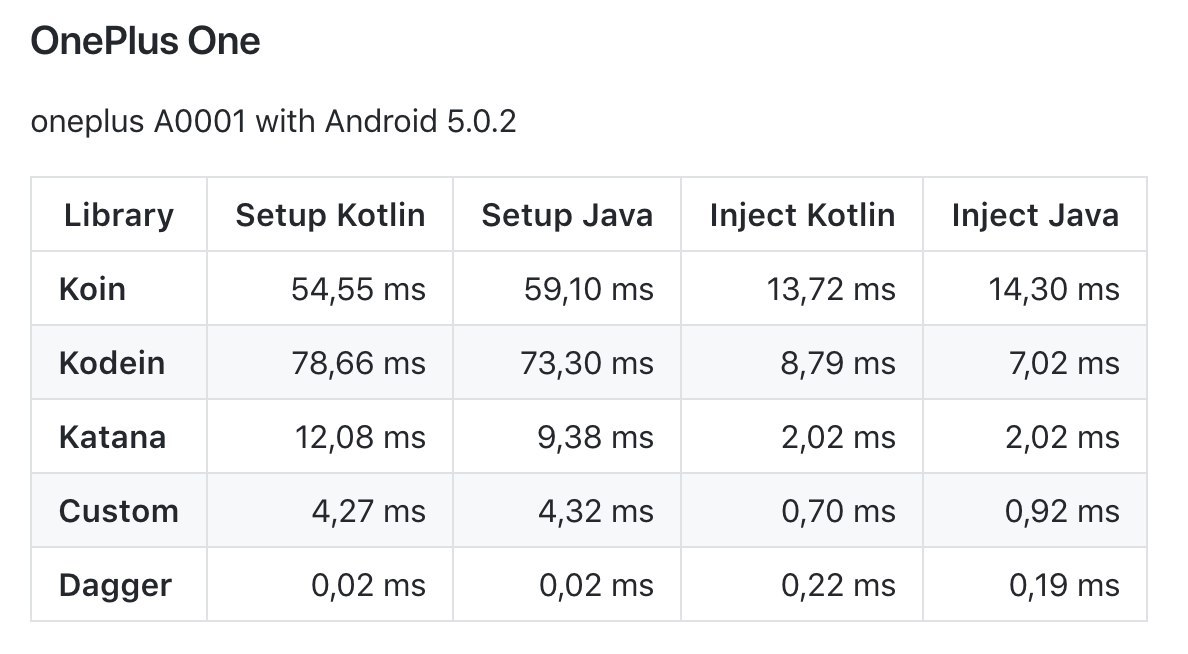Click the Custom row label

tap(119, 511)
